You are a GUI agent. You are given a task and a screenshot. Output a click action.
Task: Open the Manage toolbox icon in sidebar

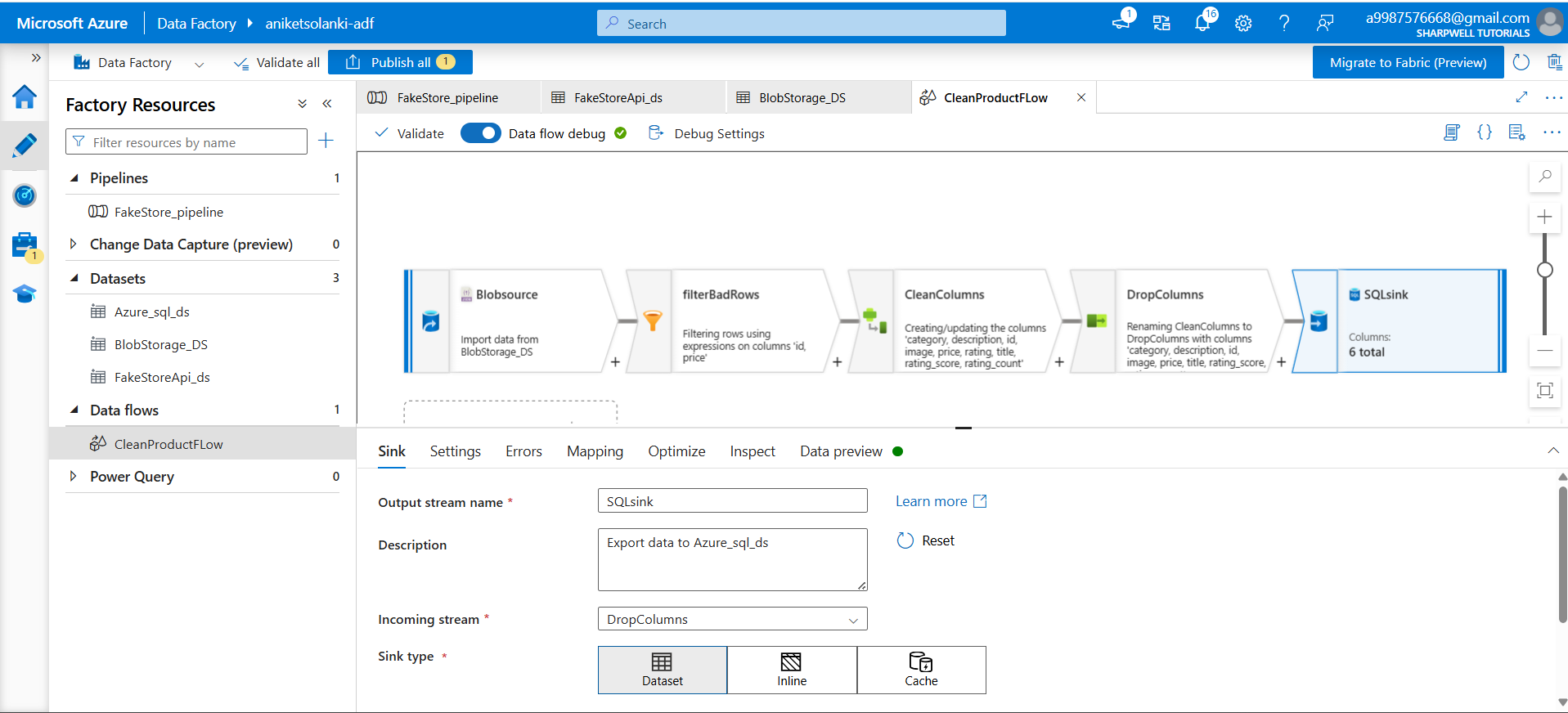click(25, 244)
